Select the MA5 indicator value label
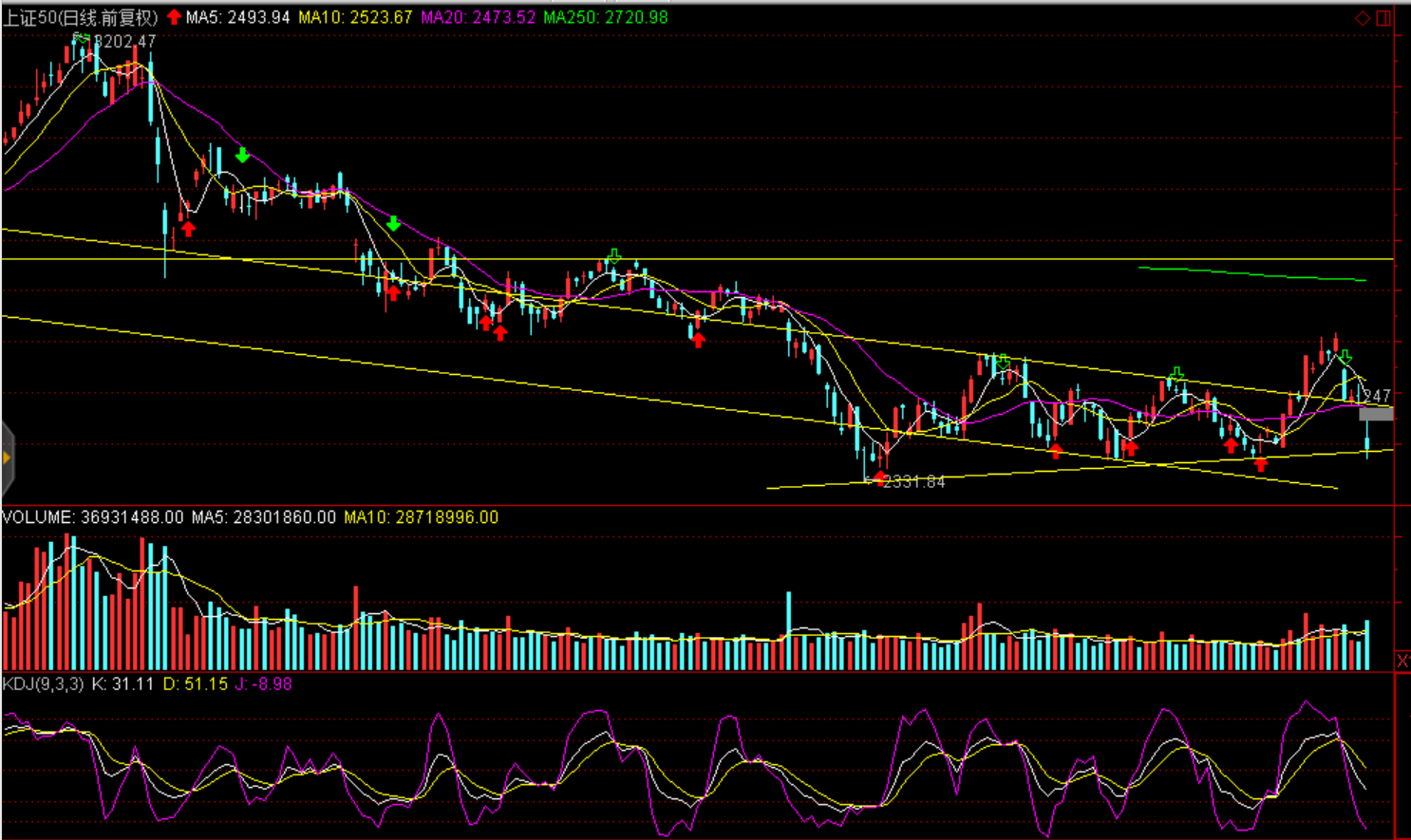This screenshot has height=840, width=1411. point(237,17)
